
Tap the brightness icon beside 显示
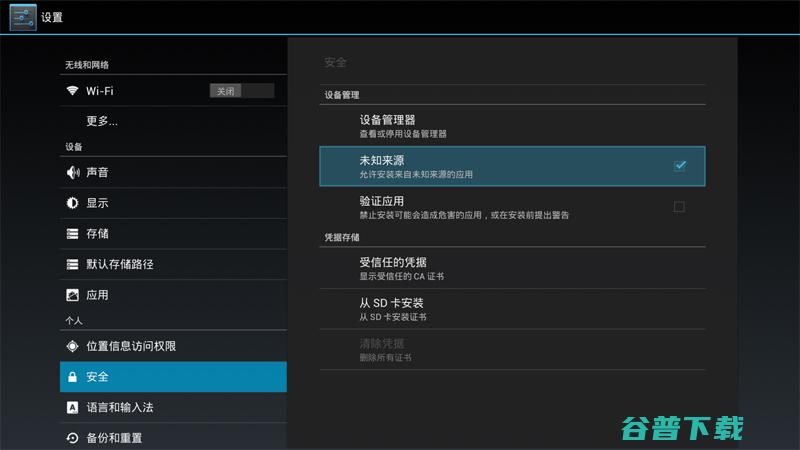[72, 203]
